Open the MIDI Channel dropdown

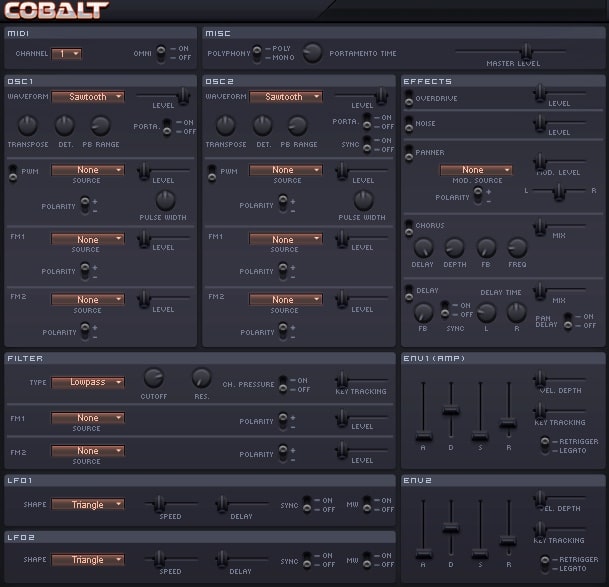pos(68,53)
